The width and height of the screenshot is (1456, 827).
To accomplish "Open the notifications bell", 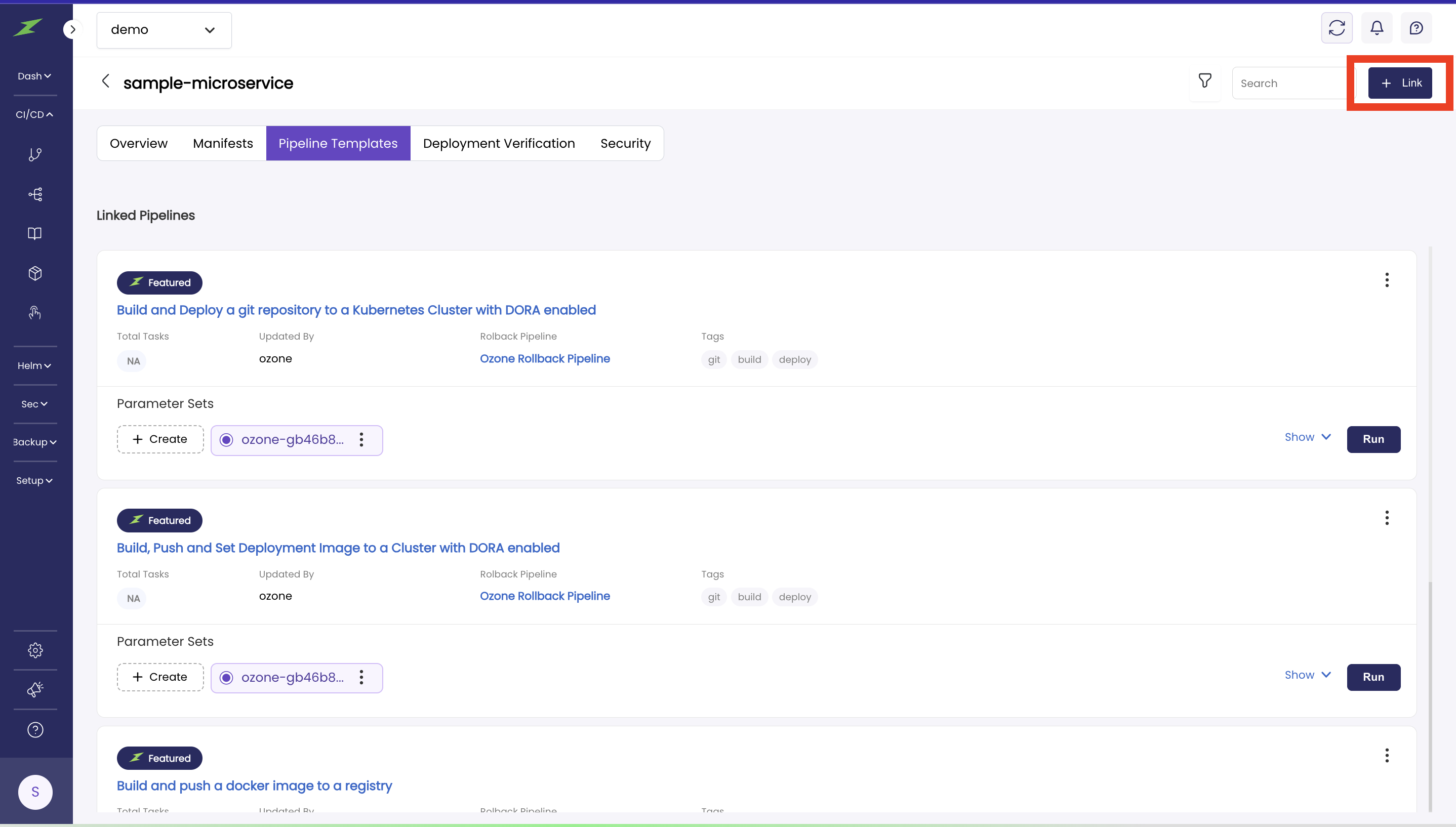I will pos(1376,28).
